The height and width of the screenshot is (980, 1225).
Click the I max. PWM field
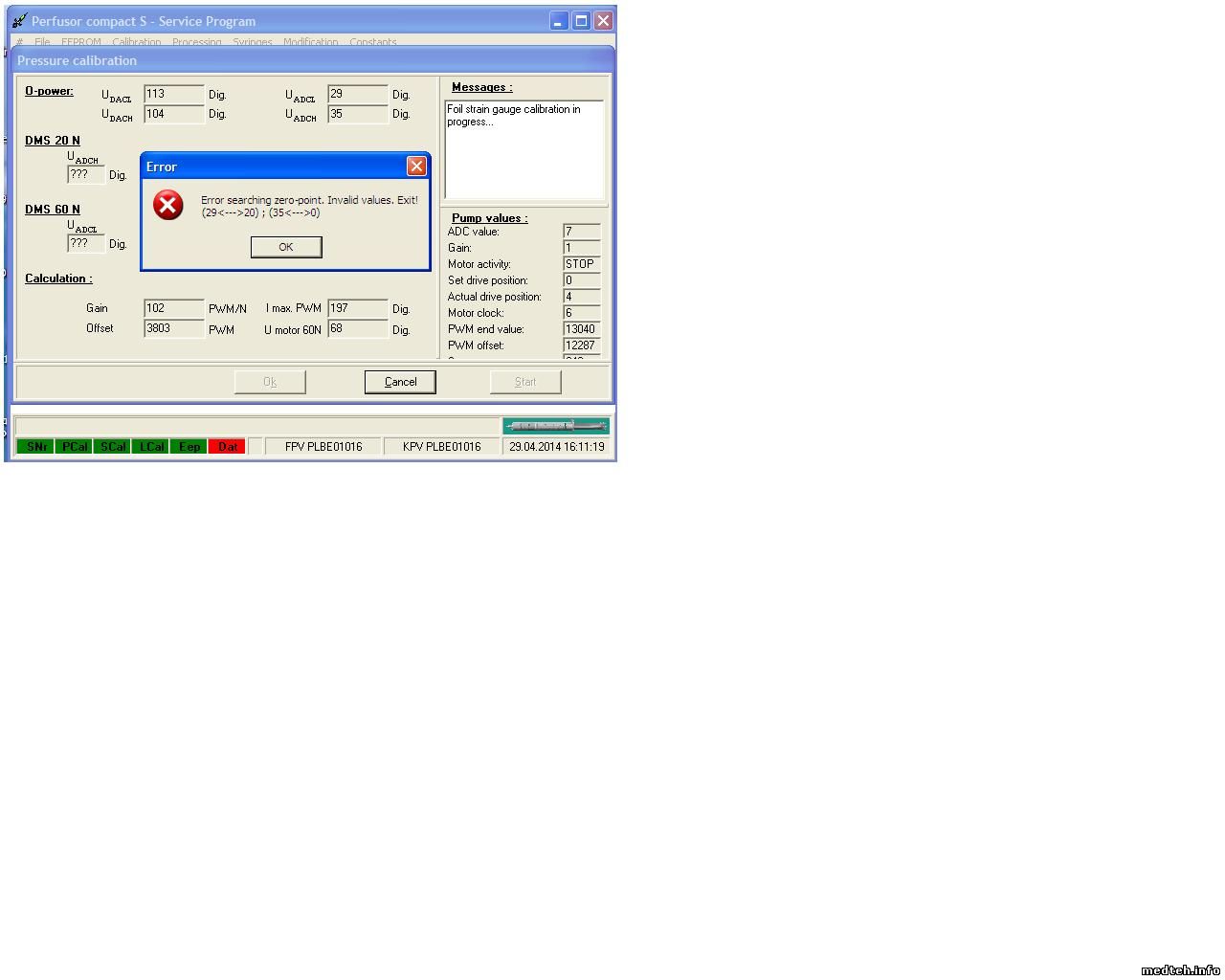pyautogui.click(x=357, y=308)
